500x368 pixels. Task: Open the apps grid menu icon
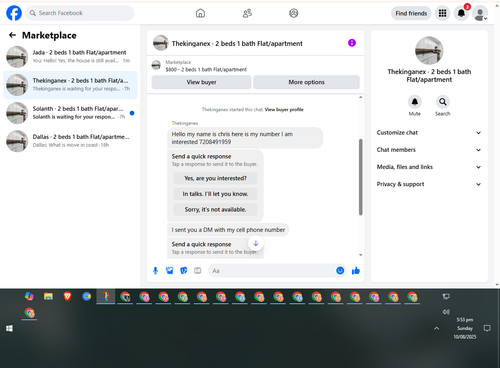442,13
